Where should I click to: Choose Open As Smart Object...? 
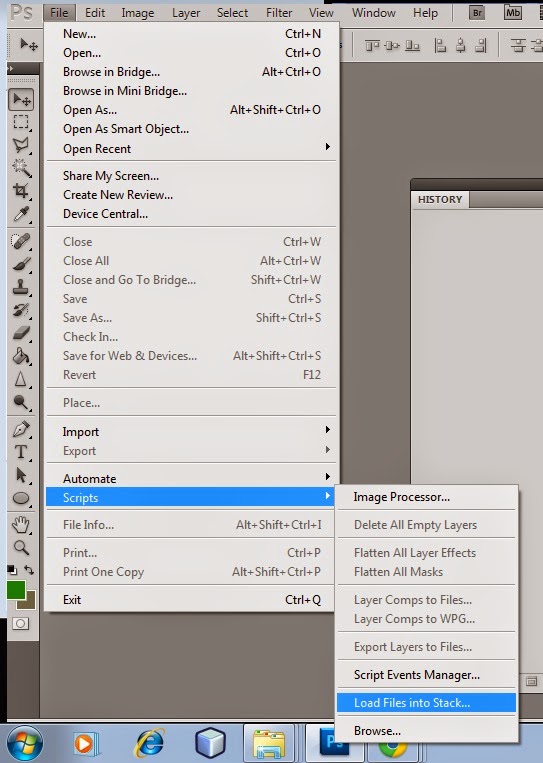[191, 128]
